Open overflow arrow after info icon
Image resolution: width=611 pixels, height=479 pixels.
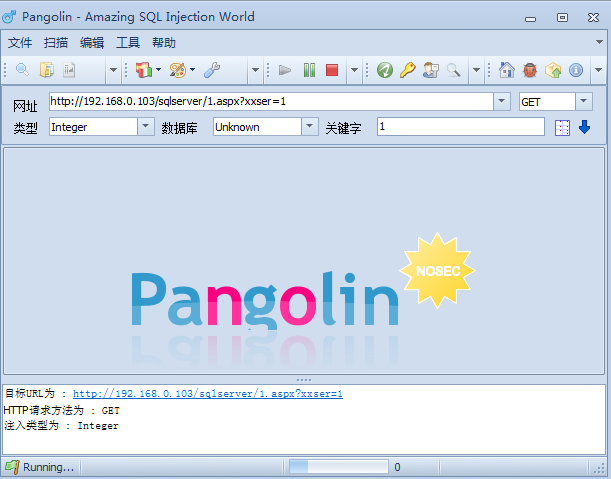click(599, 70)
